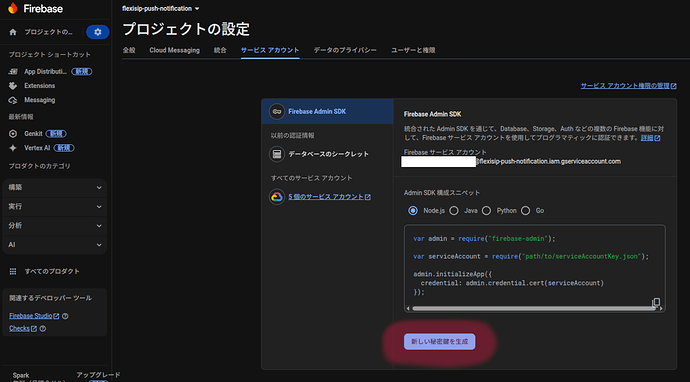Click the home icon in sidebar
Viewport: 690px width, 382px height.
tap(13, 32)
